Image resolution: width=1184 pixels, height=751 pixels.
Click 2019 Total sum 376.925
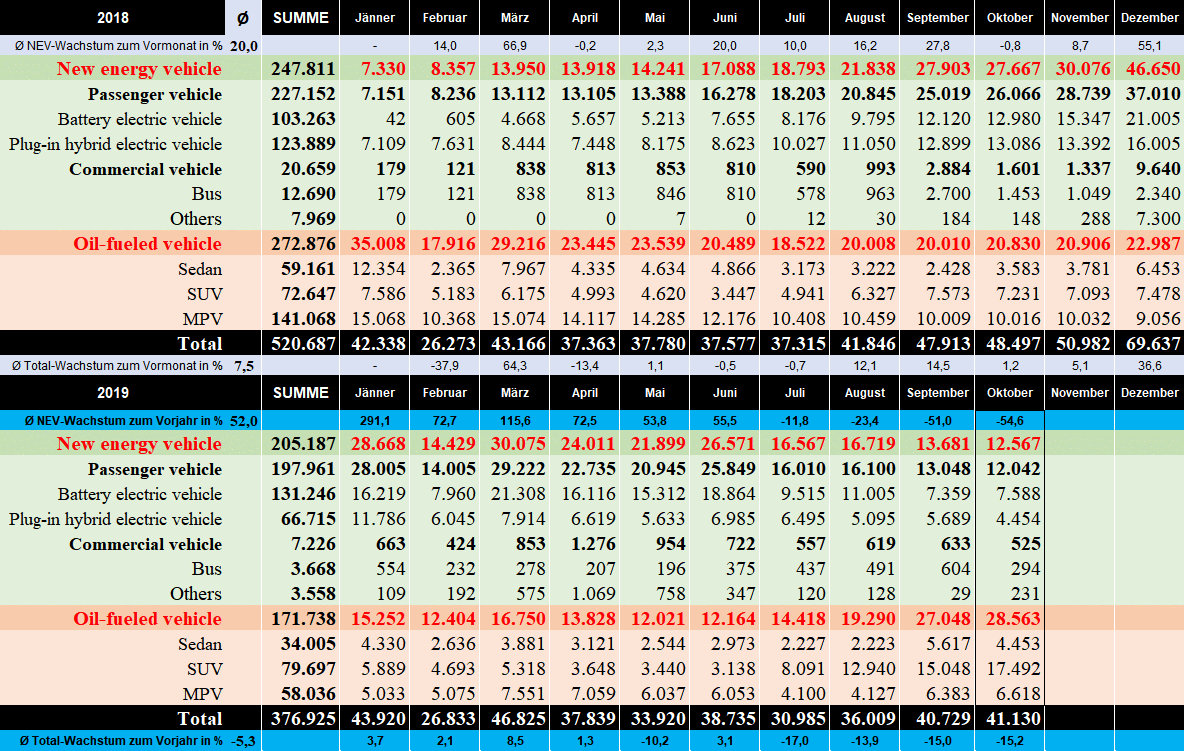click(303, 719)
